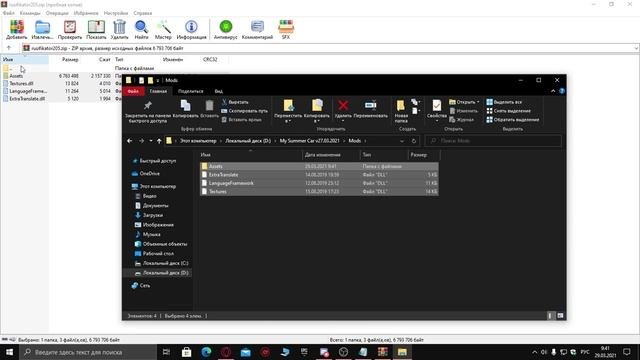Open WinRAR address bar dropdown arrow

pos(636,48)
